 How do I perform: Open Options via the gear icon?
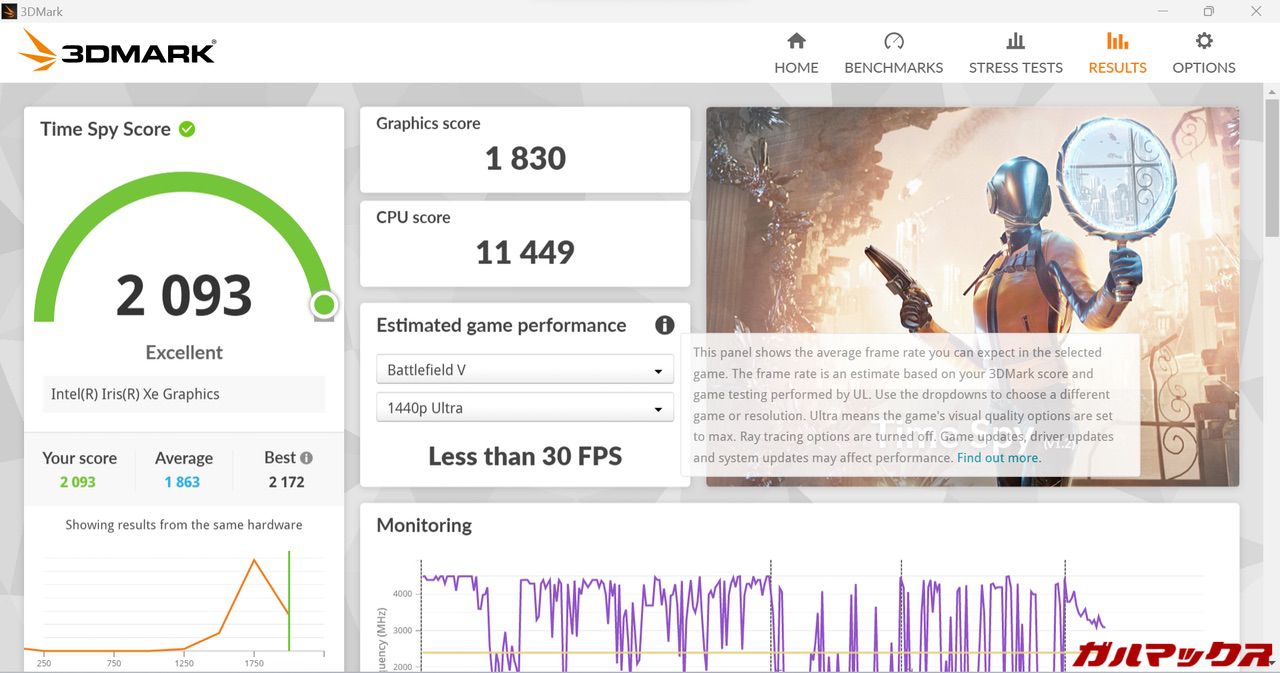[1204, 41]
